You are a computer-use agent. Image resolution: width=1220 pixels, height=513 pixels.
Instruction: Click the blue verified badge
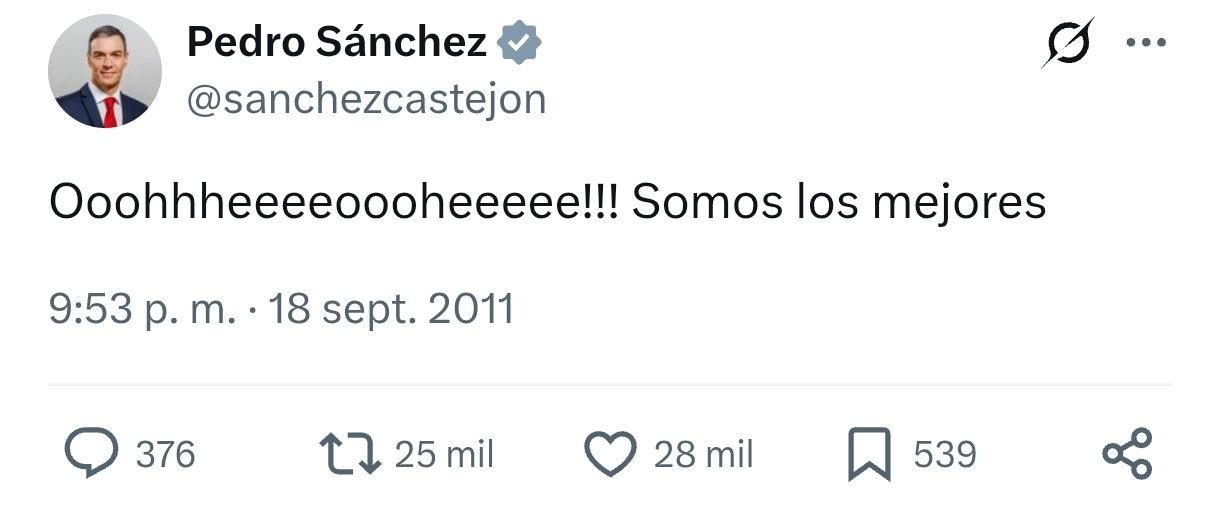(x=520, y=43)
